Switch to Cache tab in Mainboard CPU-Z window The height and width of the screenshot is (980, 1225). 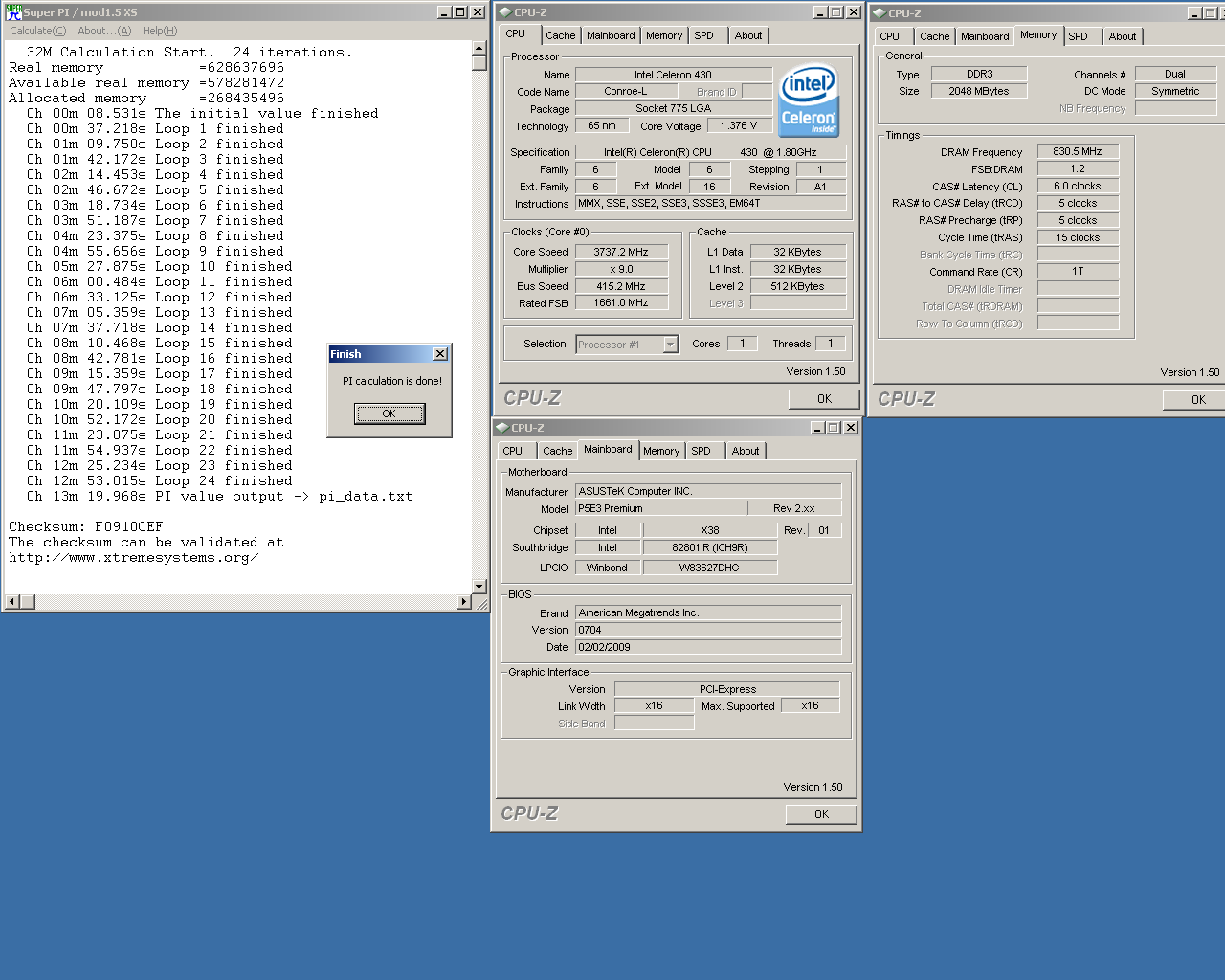(x=558, y=451)
